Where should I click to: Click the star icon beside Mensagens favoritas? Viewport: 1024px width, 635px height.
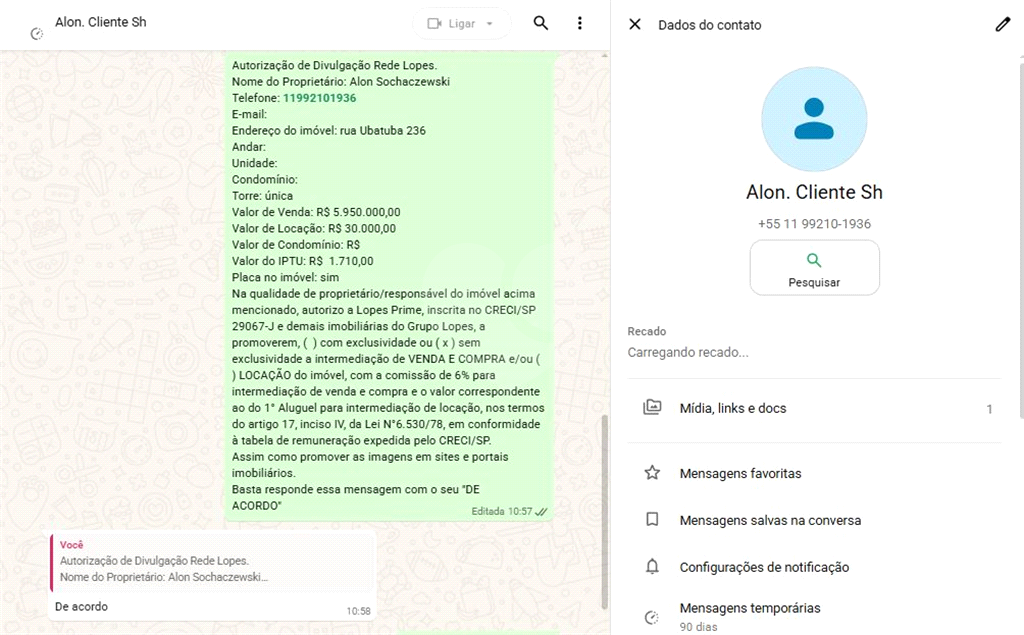coord(652,473)
